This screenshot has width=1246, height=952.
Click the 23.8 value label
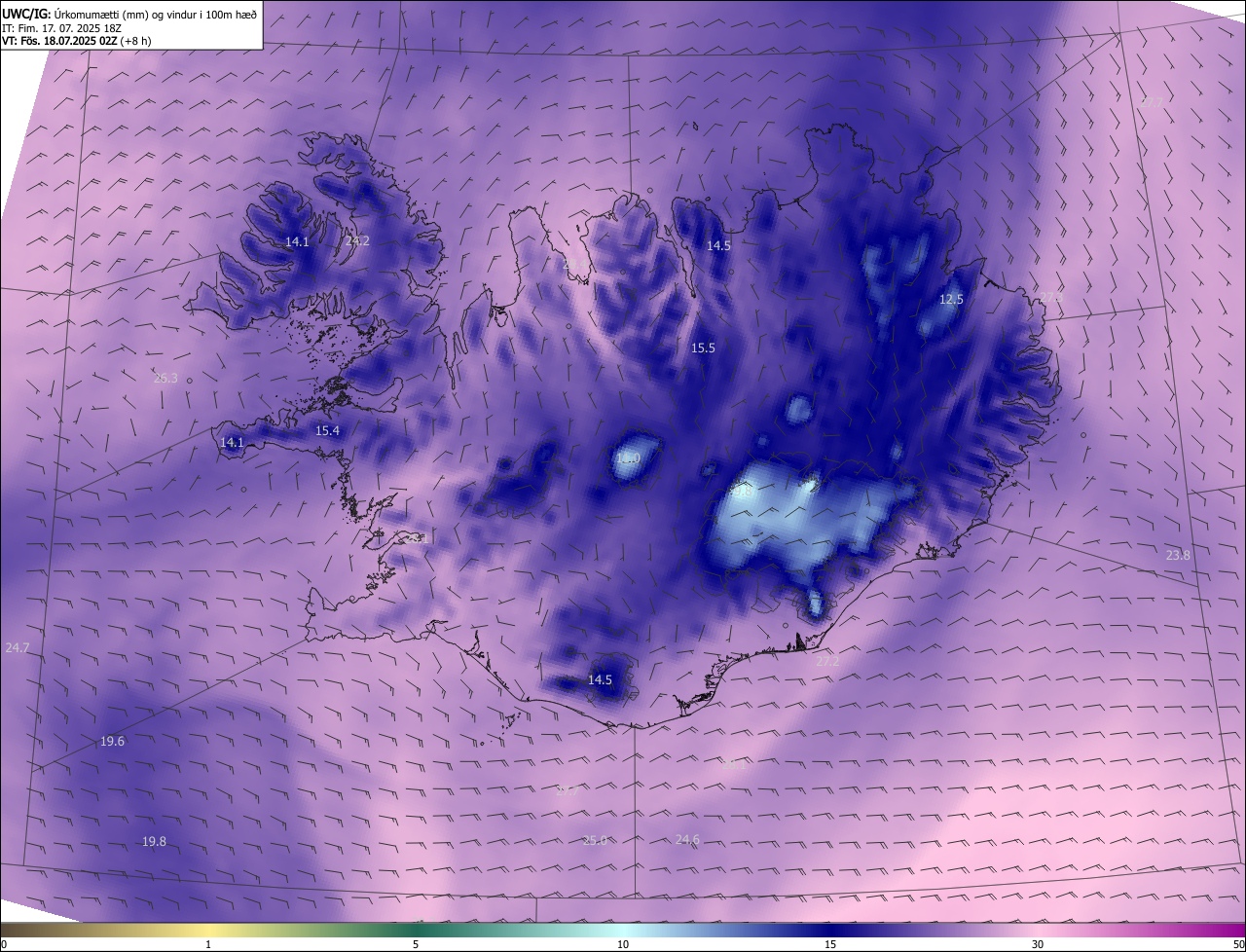click(x=1178, y=555)
